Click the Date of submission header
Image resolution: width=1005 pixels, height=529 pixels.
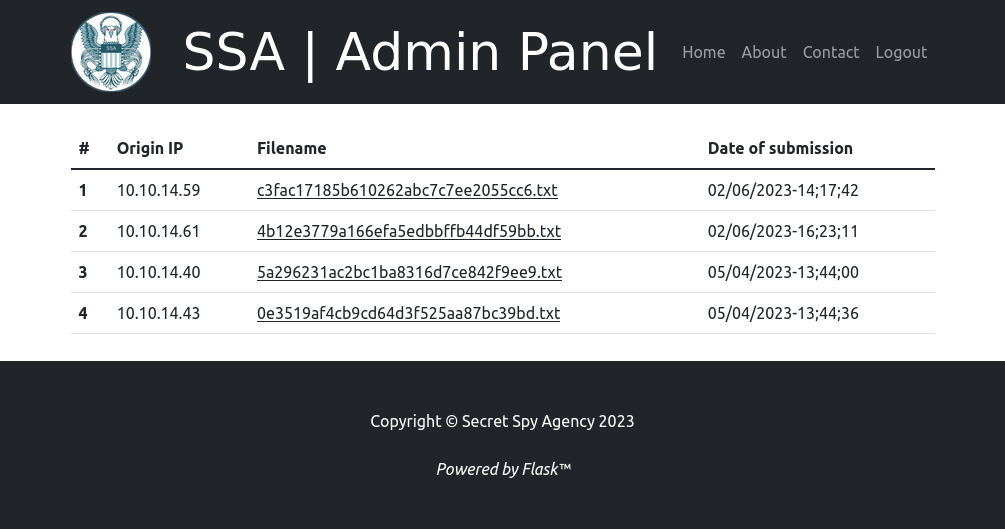(780, 148)
